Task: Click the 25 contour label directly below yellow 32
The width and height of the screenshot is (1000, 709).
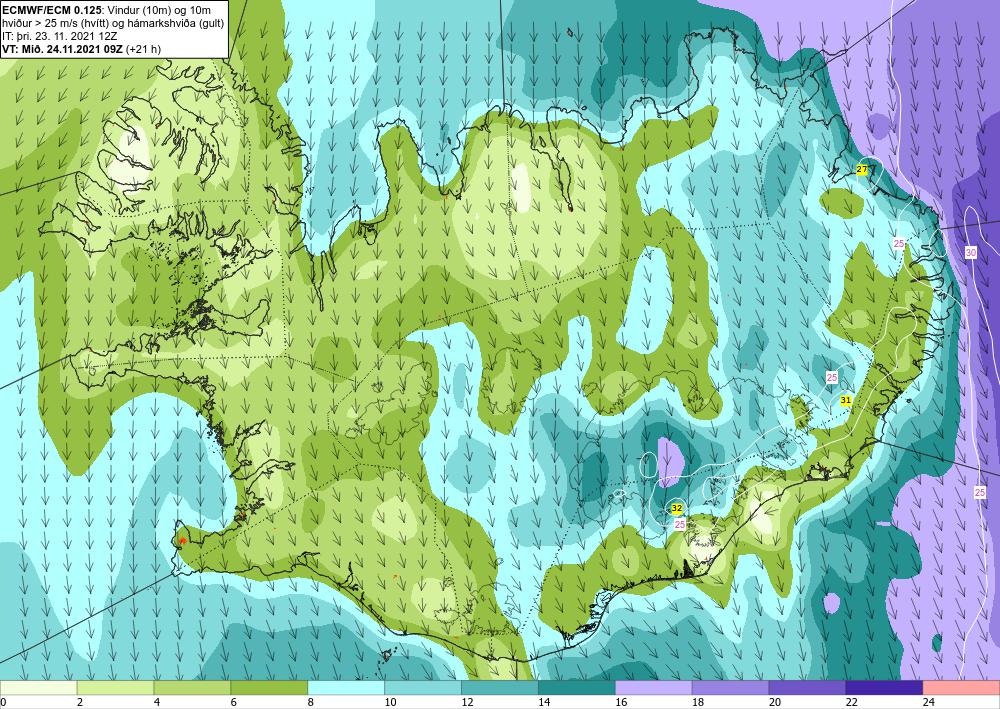Action: click(680, 524)
